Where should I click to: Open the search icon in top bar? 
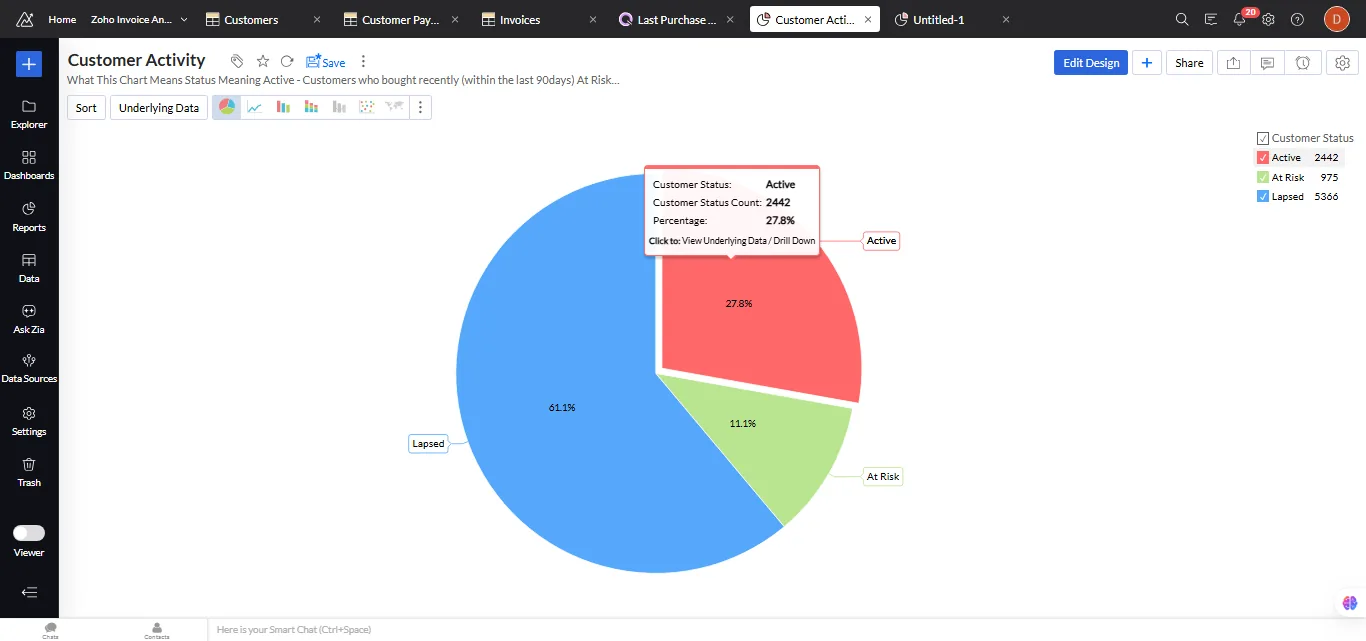[1182, 19]
